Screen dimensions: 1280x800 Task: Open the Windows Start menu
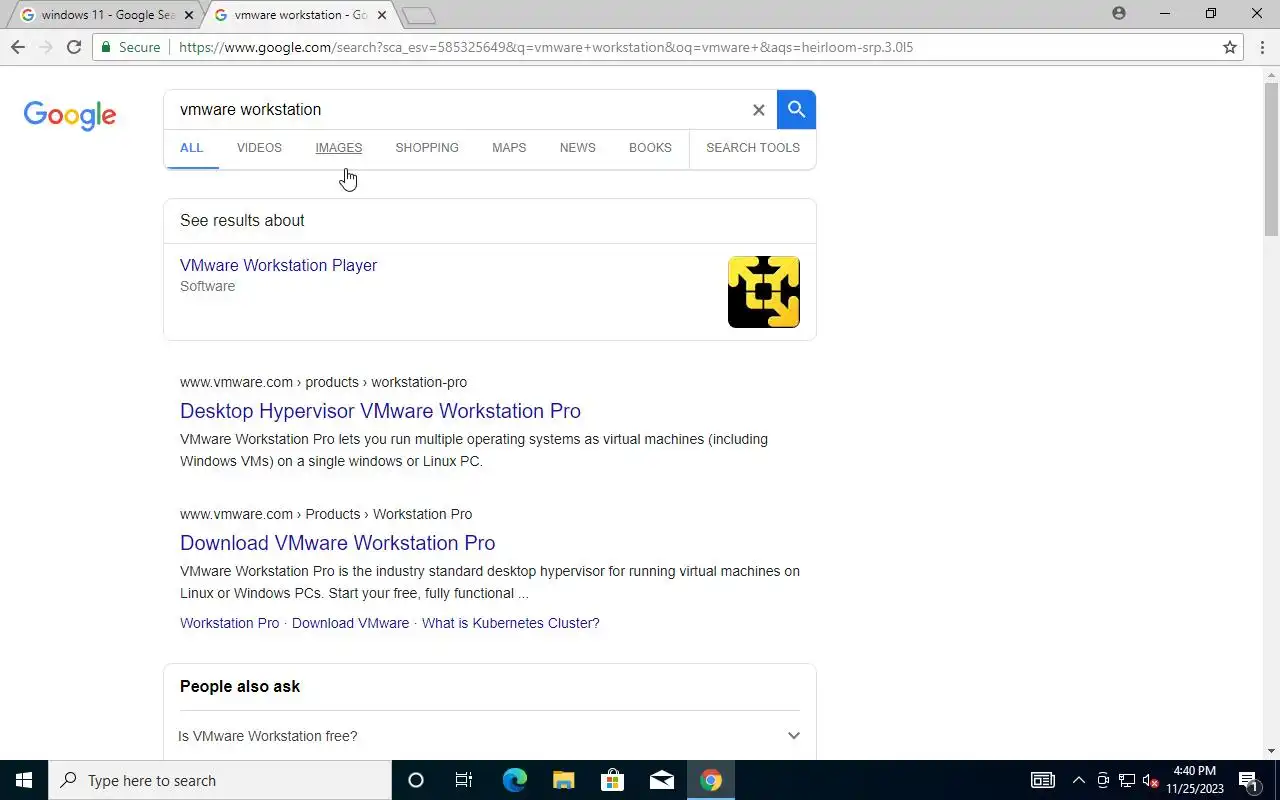click(x=24, y=780)
